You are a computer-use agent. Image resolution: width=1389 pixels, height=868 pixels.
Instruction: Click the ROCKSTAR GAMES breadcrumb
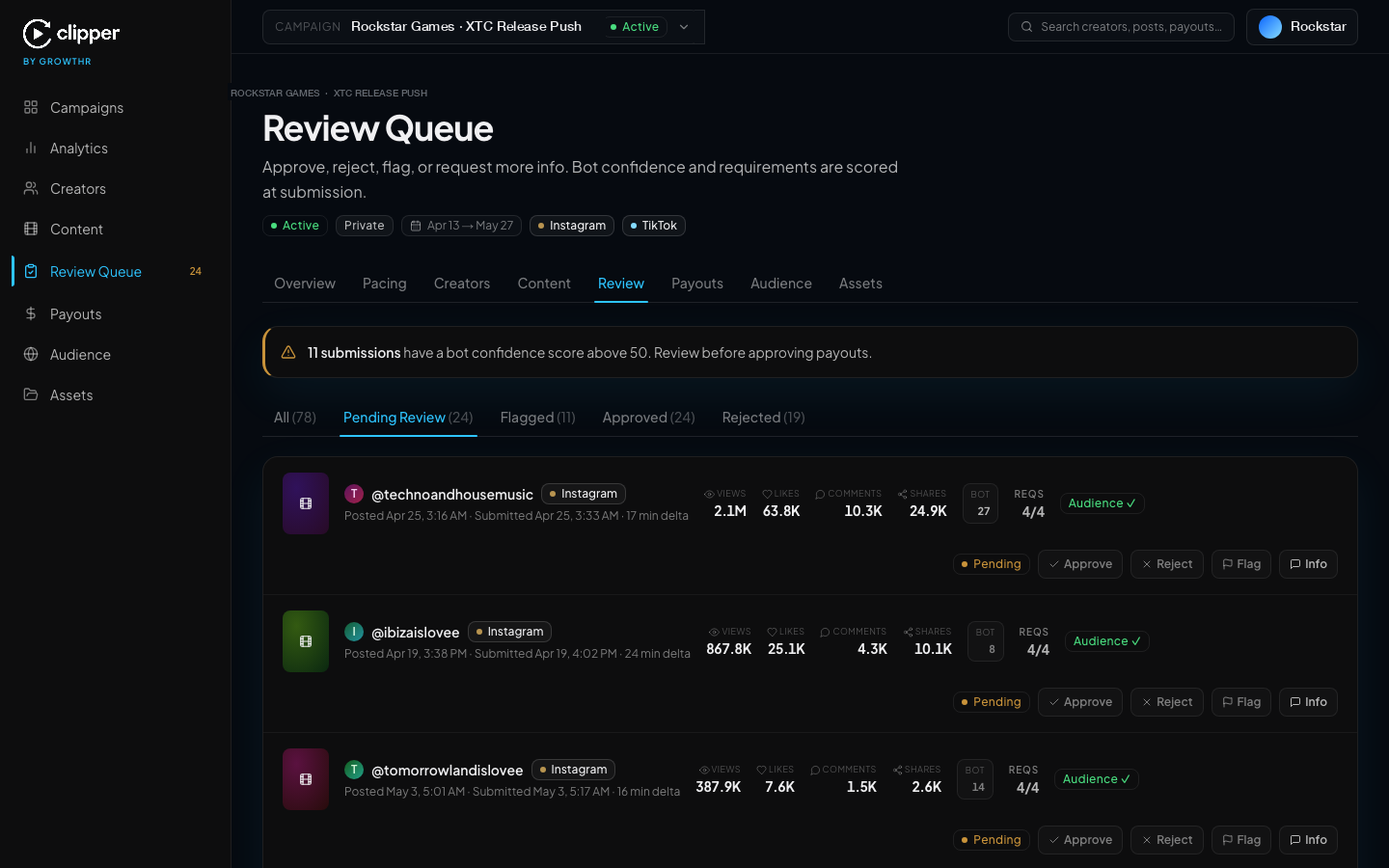click(x=275, y=94)
